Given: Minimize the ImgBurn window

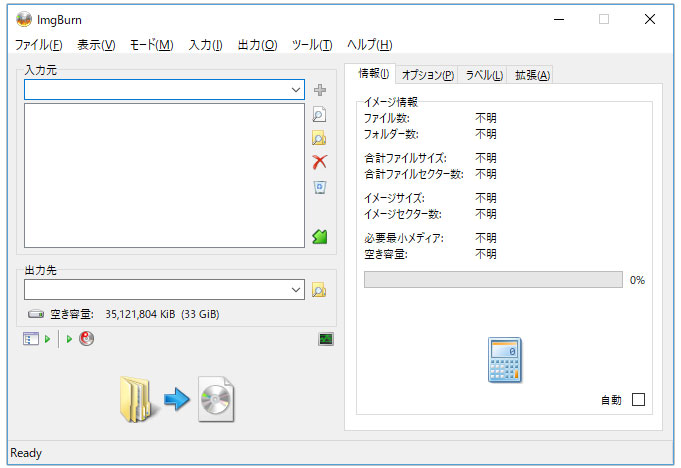Looking at the screenshot, I should pyautogui.click(x=559, y=20).
